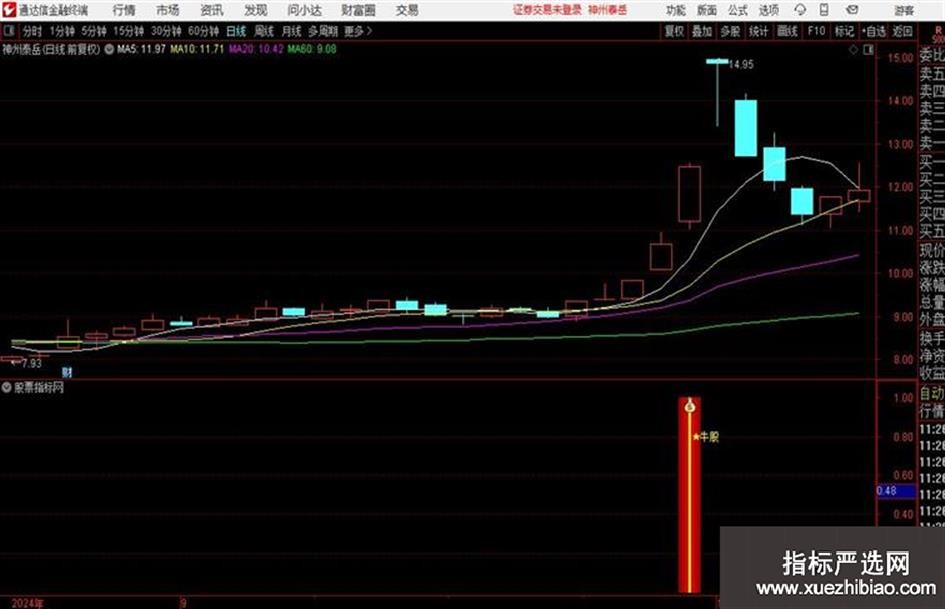Screen dimensions: 945x609
Task: Select the 周线 weekly chart tab
Action: tap(263, 31)
